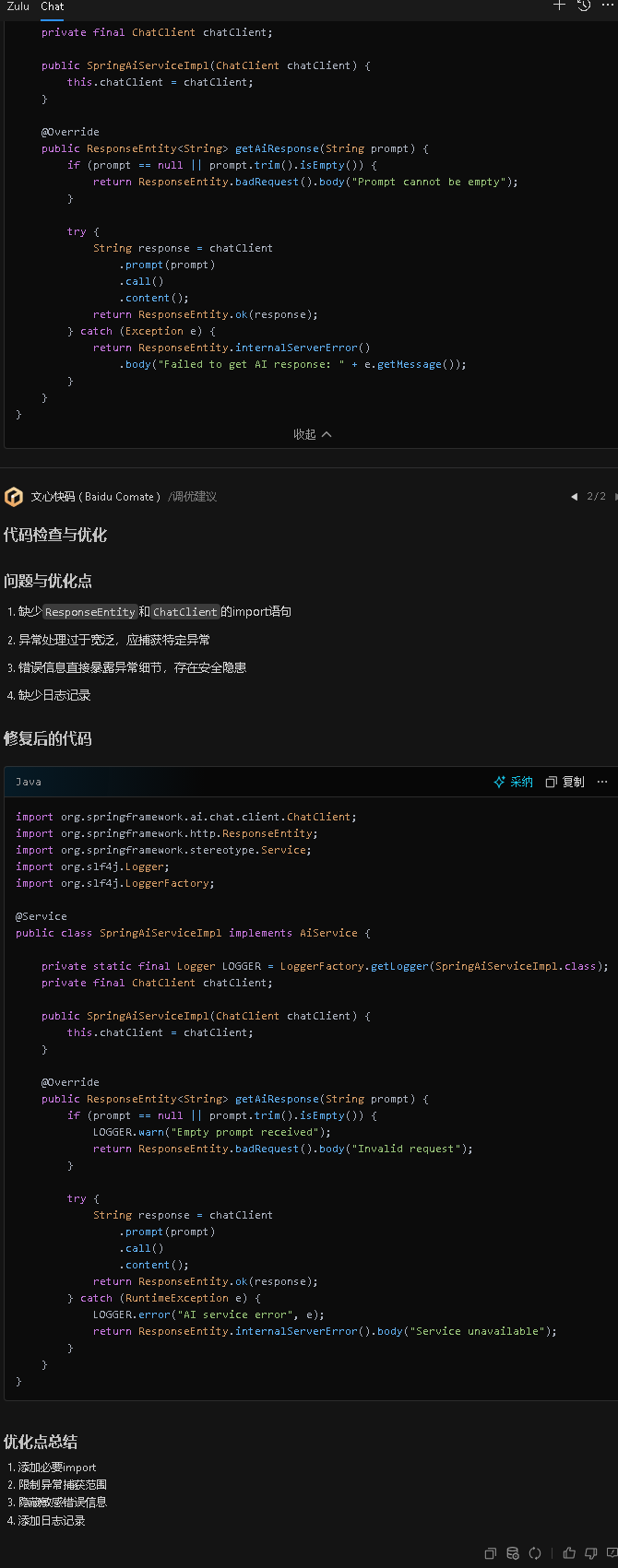This screenshot has width=618, height=1568.
Task: Copy the Java code with 复制 button
Action: (565, 782)
